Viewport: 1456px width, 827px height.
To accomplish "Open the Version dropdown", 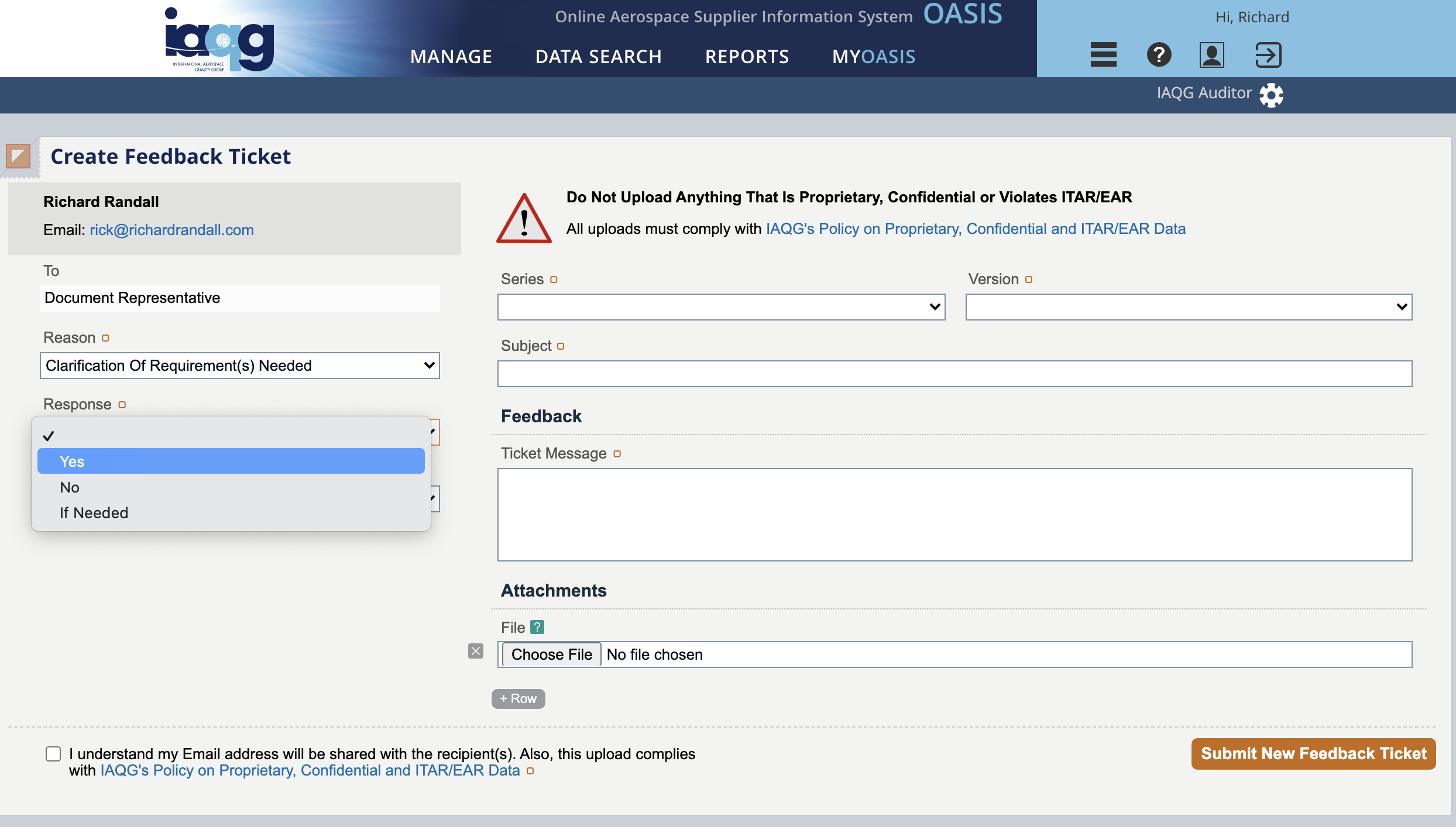I will [1189, 307].
